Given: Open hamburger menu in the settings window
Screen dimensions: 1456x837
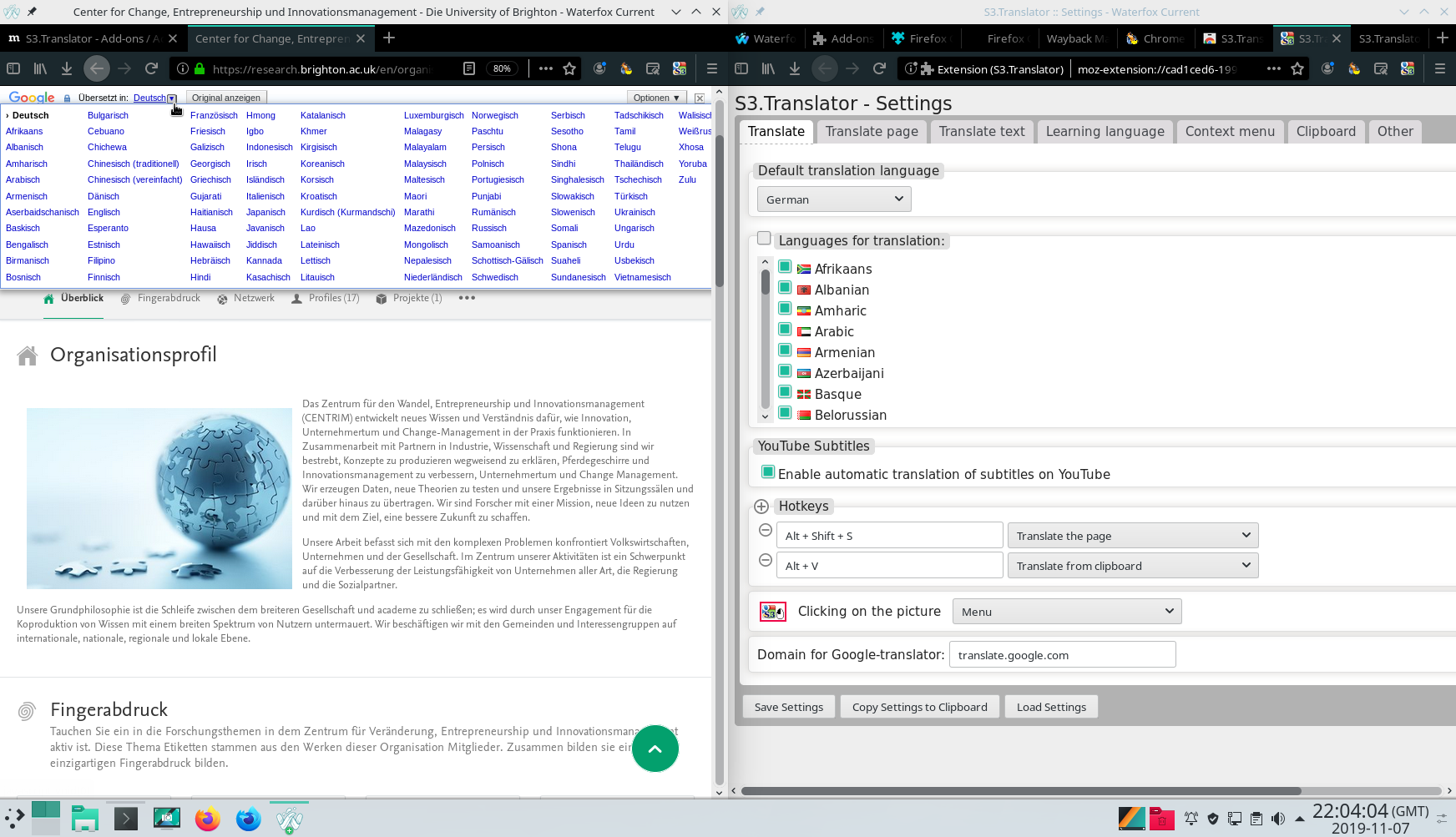Looking at the screenshot, I should 1440,68.
